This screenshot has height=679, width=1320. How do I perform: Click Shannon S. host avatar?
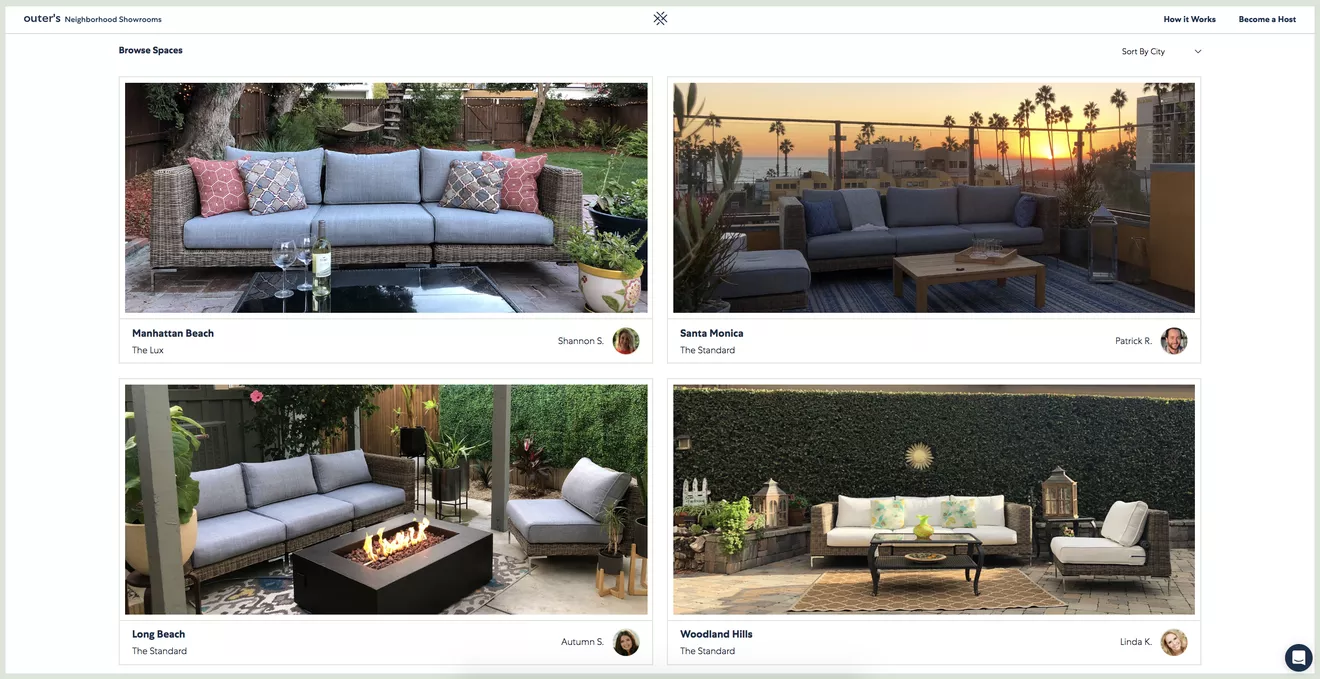click(x=626, y=341)
